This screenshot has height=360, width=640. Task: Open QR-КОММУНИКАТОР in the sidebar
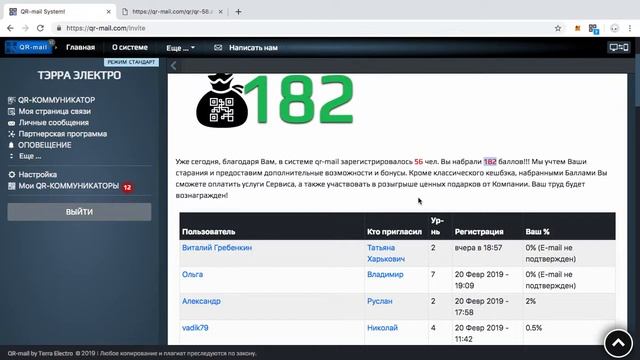click(56, 100)
